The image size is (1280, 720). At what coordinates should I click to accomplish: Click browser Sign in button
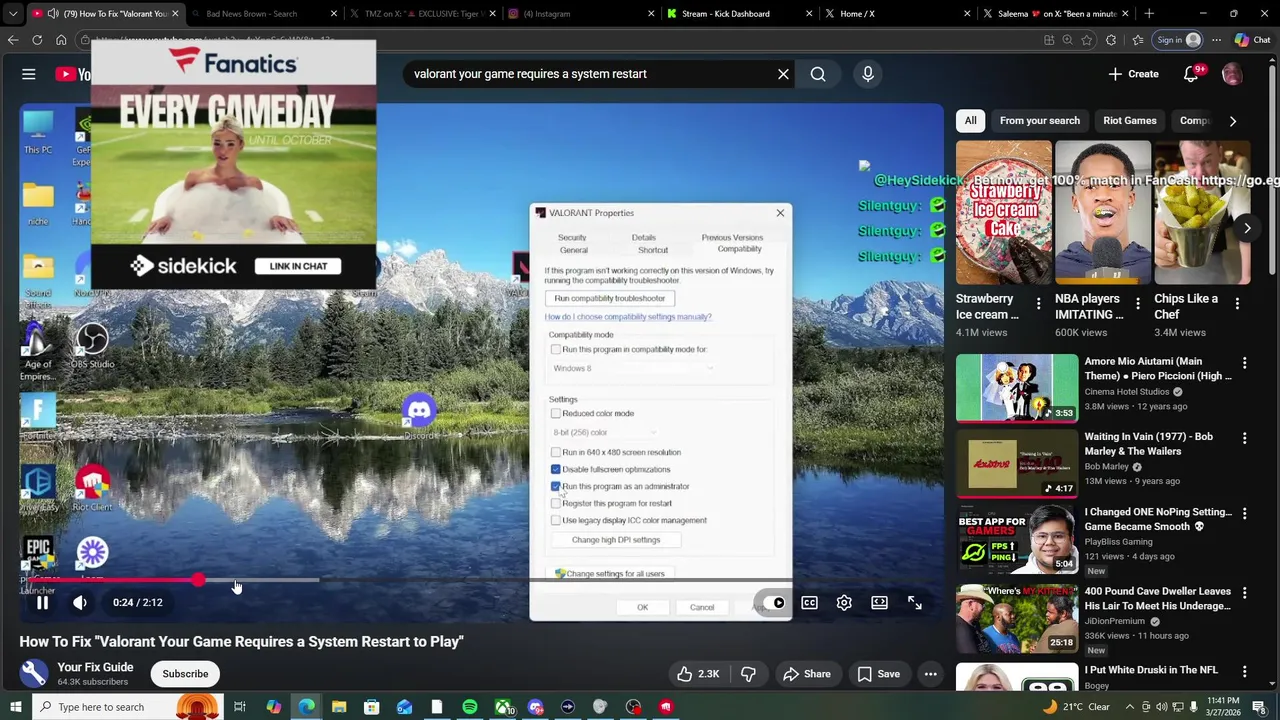[1178, 40]
